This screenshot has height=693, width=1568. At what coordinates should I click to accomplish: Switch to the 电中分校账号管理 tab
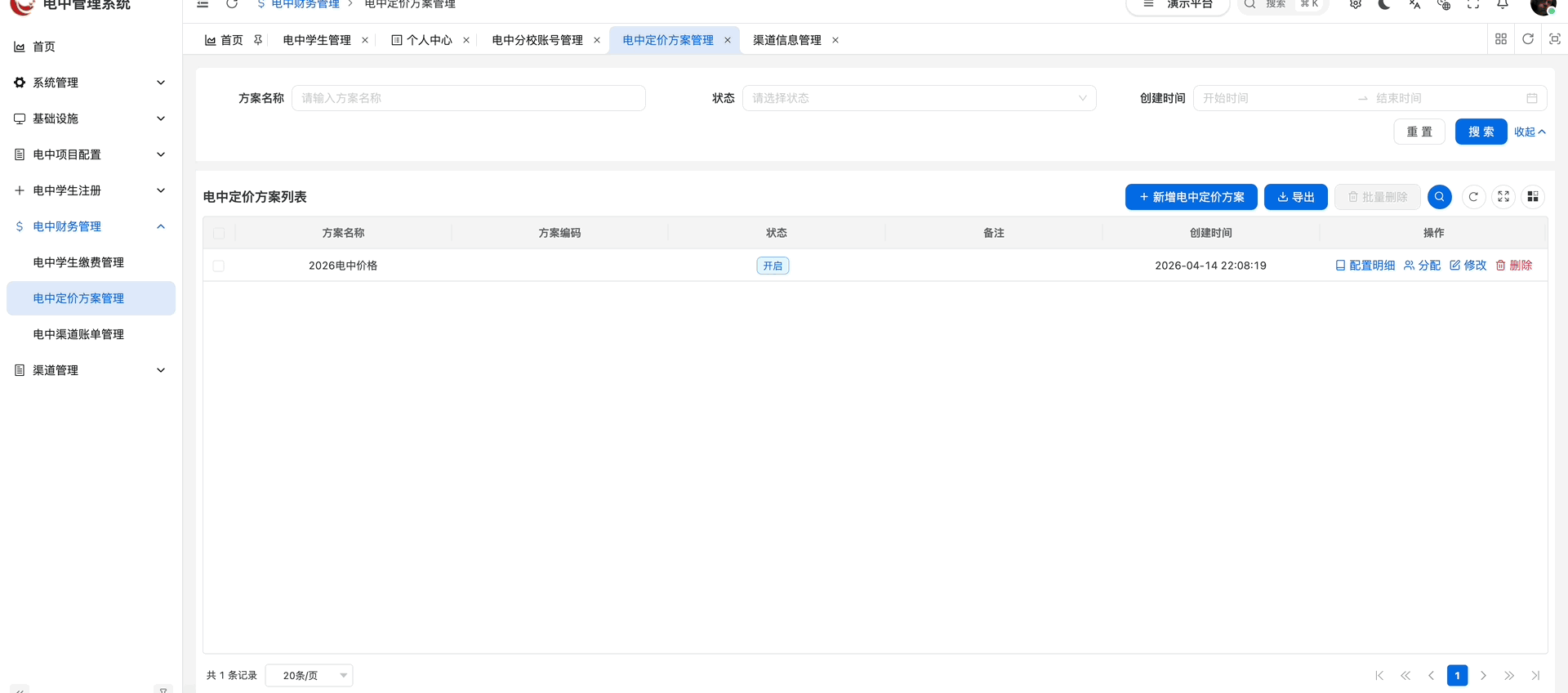click(537, 40)
